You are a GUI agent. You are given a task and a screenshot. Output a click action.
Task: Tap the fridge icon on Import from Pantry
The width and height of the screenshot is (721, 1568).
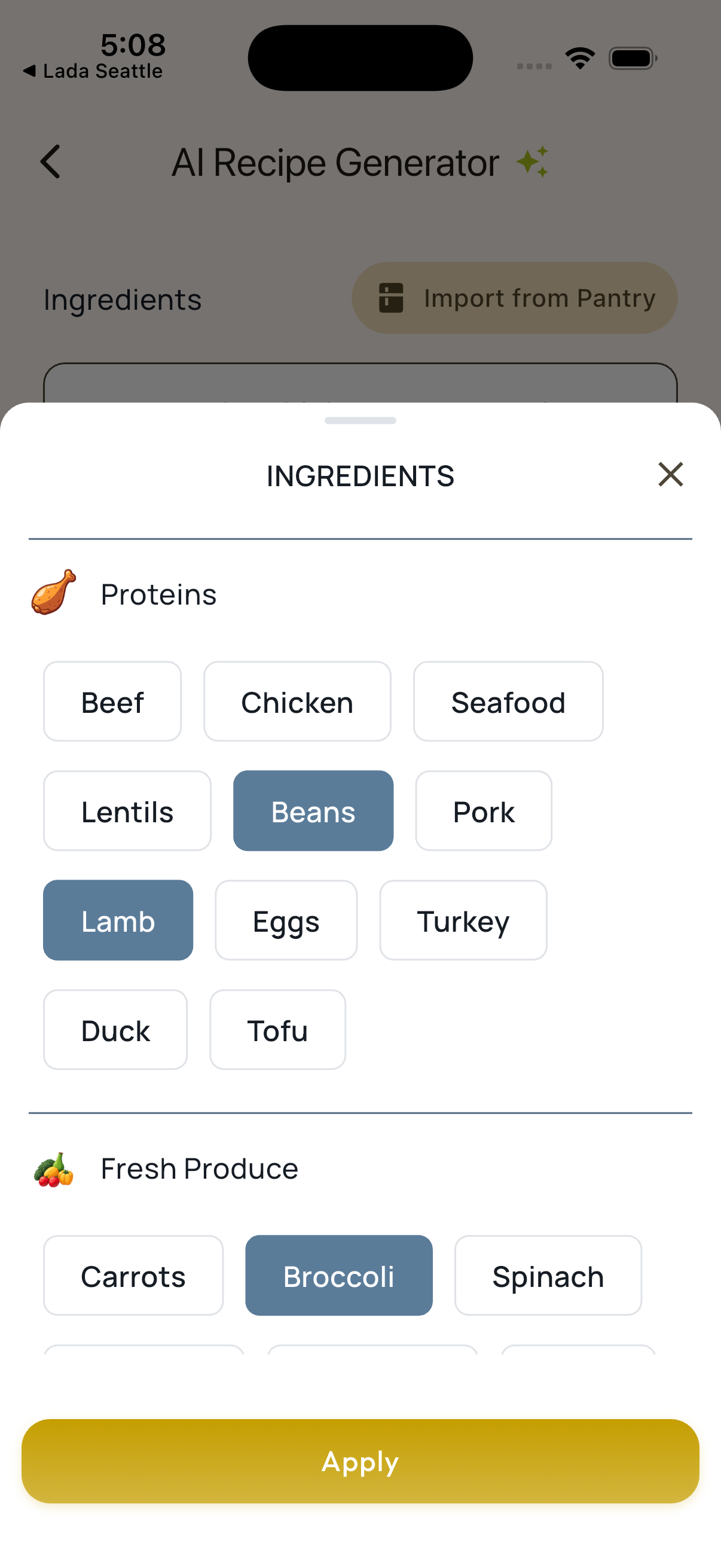pos(391,298)
